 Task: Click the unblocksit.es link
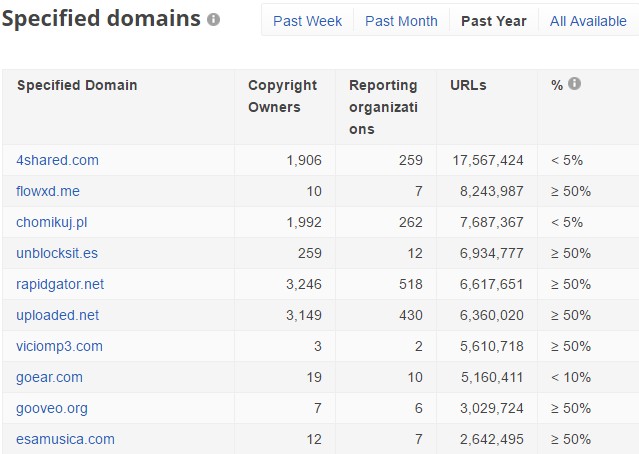coord(59,253)
